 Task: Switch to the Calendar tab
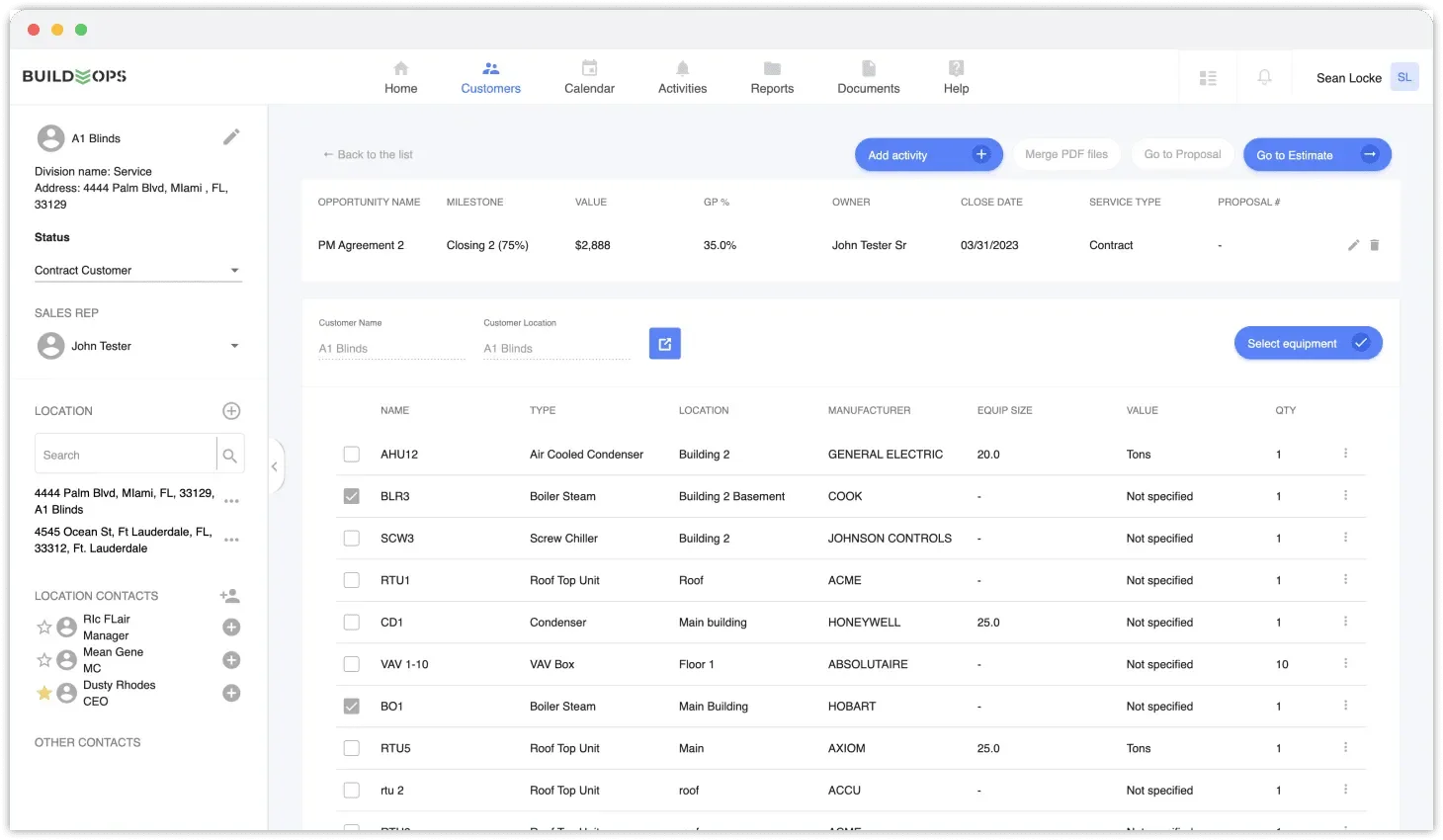click(589, 77)
